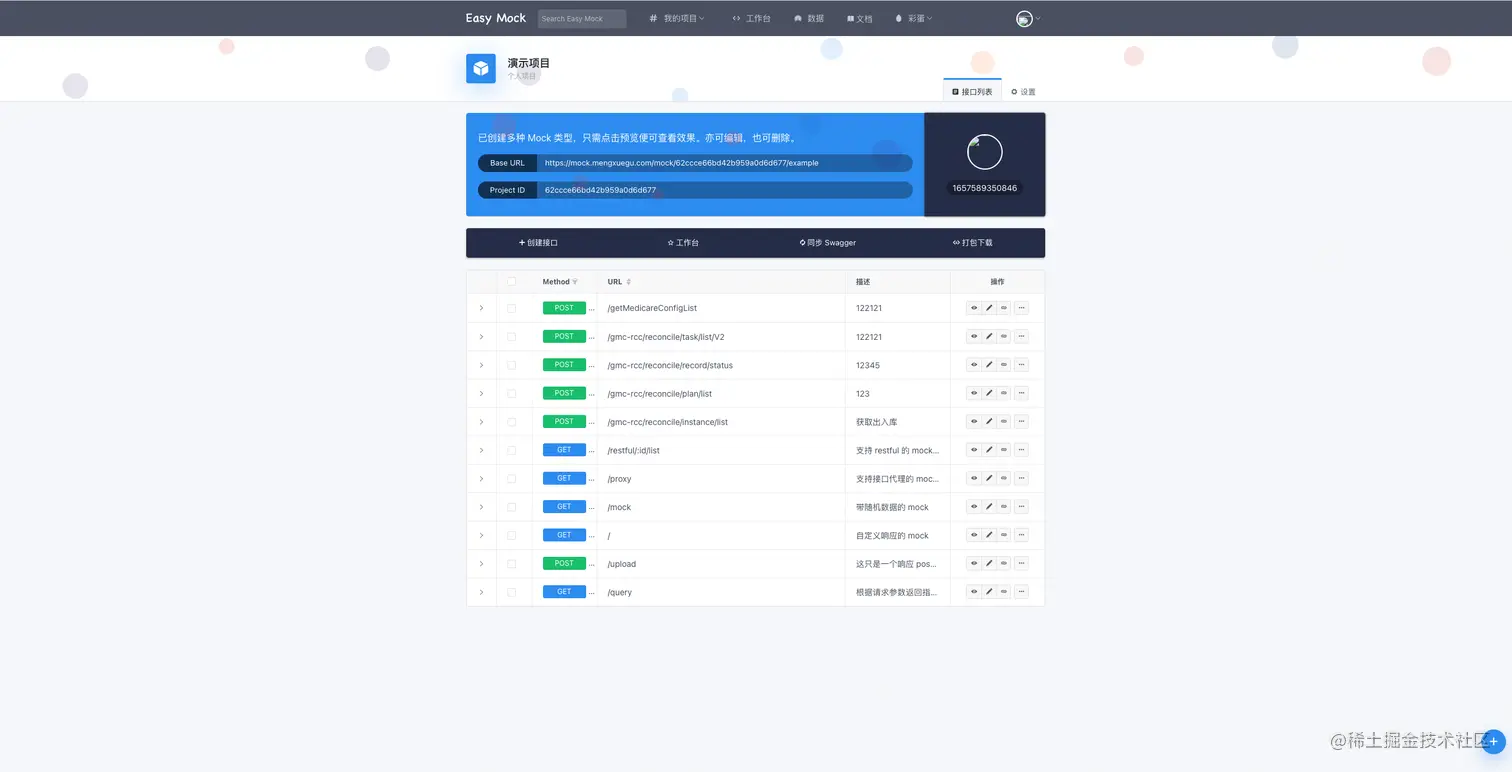Click the POST method tag for /upload
The width and height of the screenshot is (1512, 772).
tap(564, 563)
